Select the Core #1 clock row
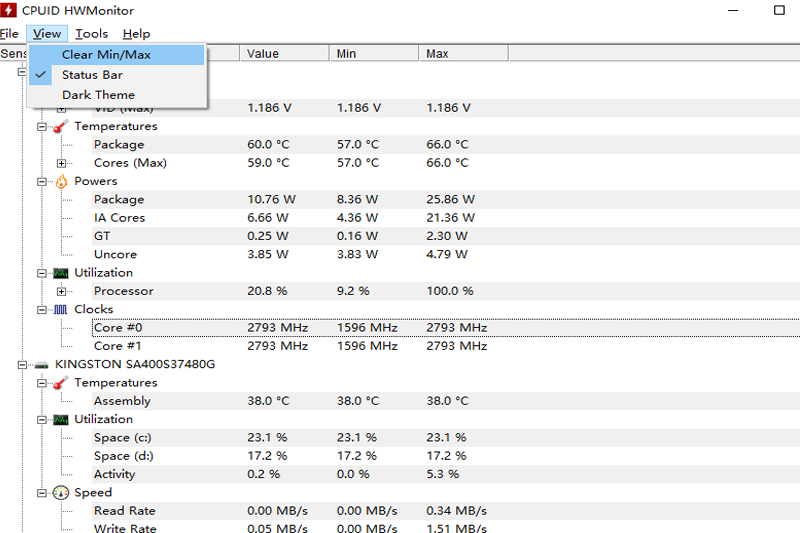 (446, 346)
